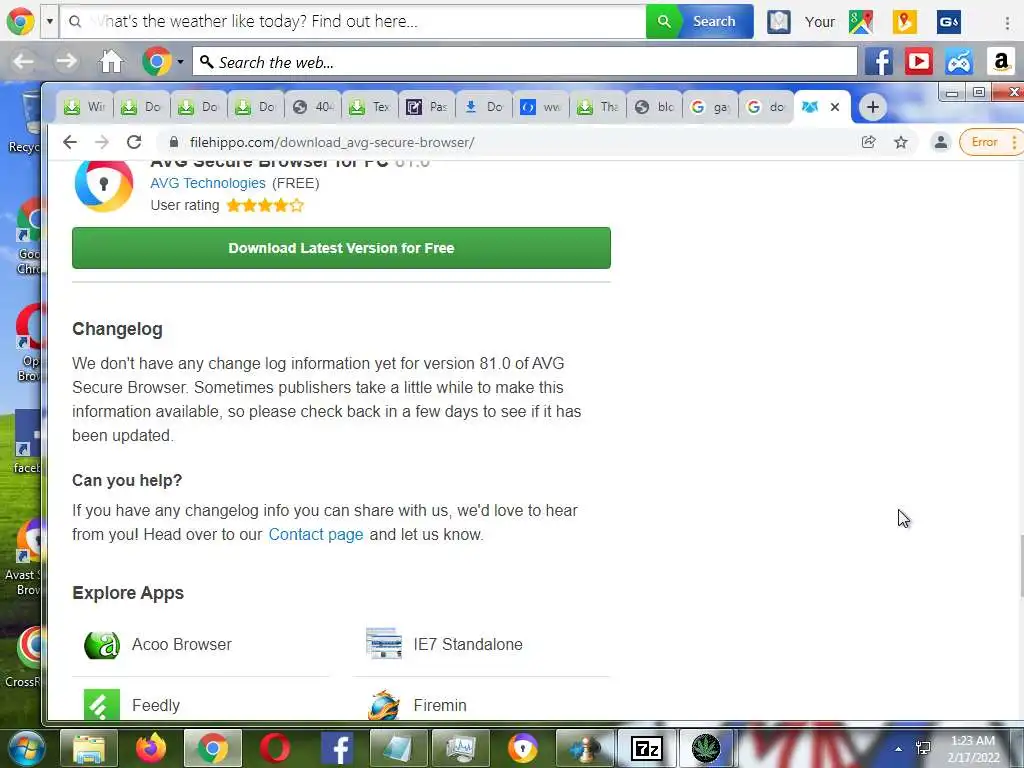The width and height of the screenshot is (1024, 768).
Task: Reload the FileHippo page
Action: (134, 142)
